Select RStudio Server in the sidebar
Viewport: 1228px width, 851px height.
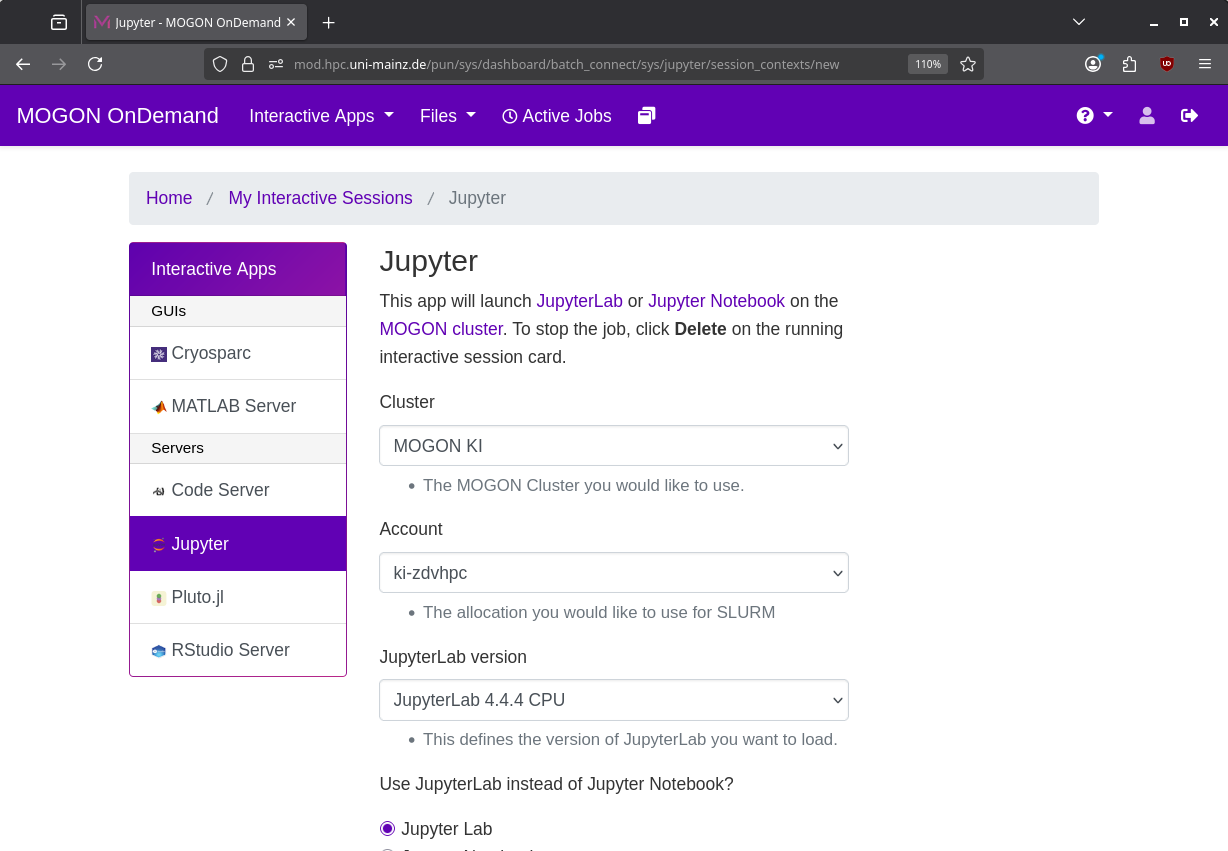click(x=238, y=650)
